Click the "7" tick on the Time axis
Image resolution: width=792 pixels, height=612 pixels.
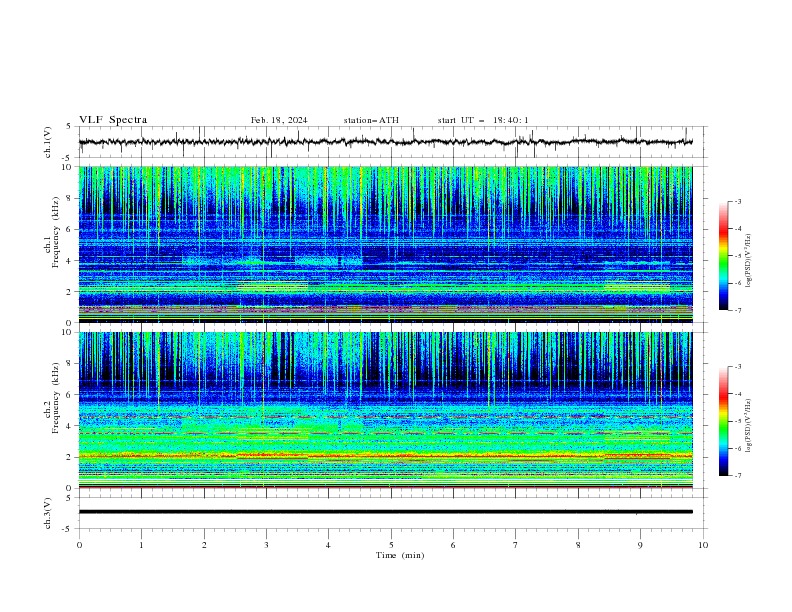[516, 545]
